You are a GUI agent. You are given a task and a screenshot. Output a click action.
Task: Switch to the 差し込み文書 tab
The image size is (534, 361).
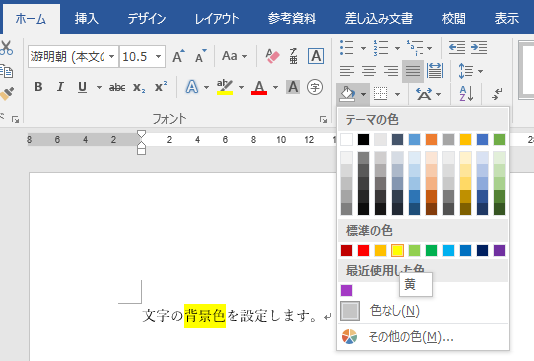click(379, 19)
